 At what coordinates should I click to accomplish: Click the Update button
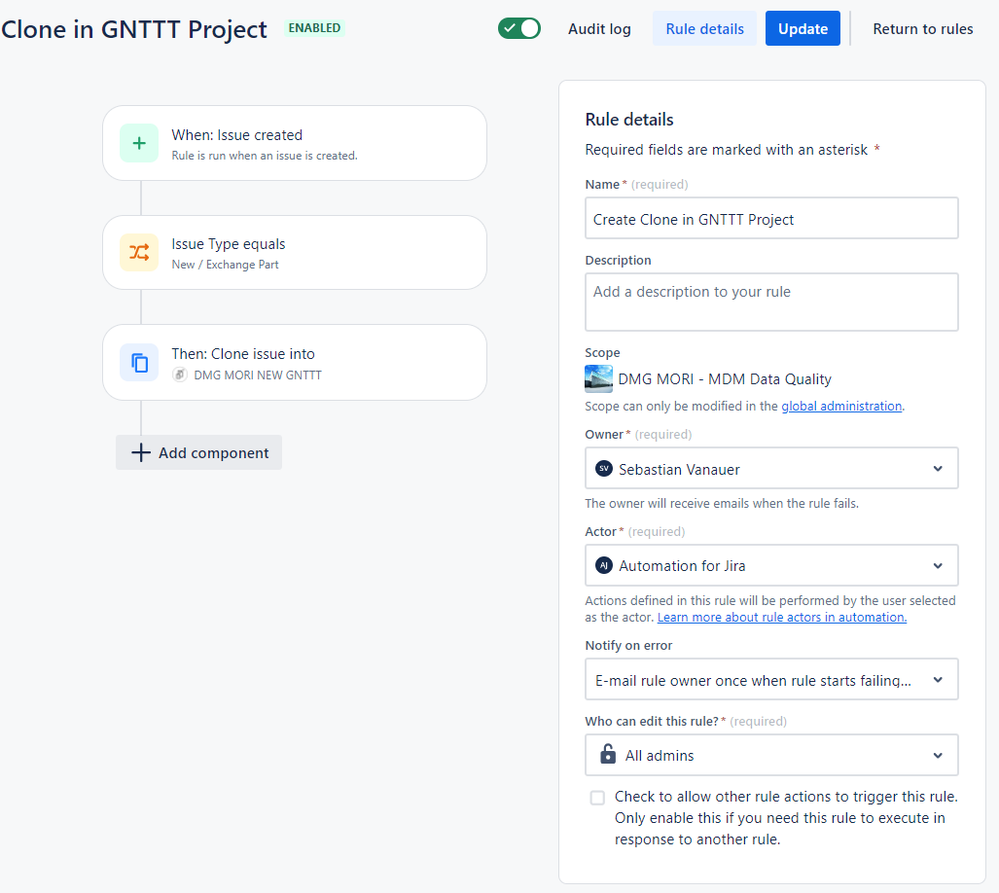[803, 29]
